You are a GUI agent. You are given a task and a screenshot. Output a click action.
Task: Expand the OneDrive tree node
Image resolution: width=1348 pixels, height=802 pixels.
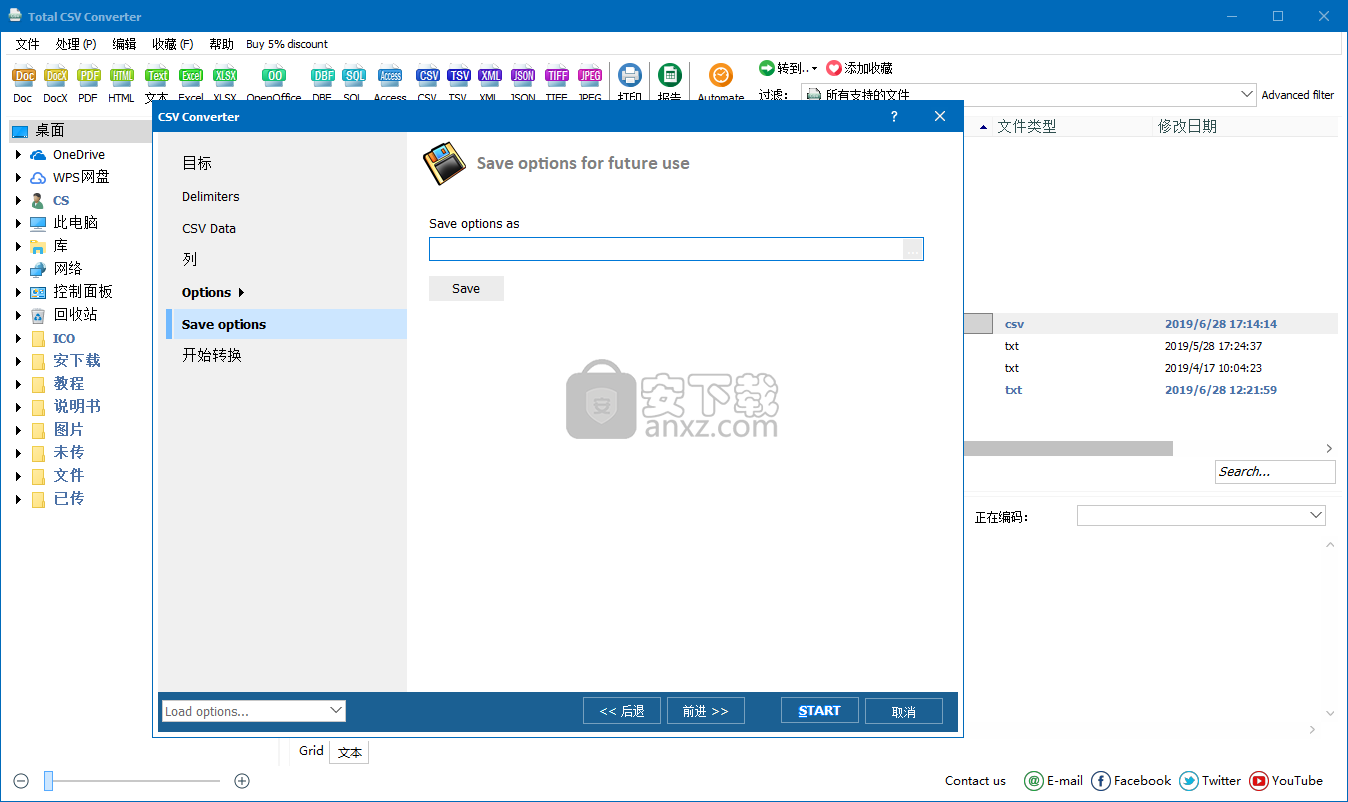click(18, 155)
